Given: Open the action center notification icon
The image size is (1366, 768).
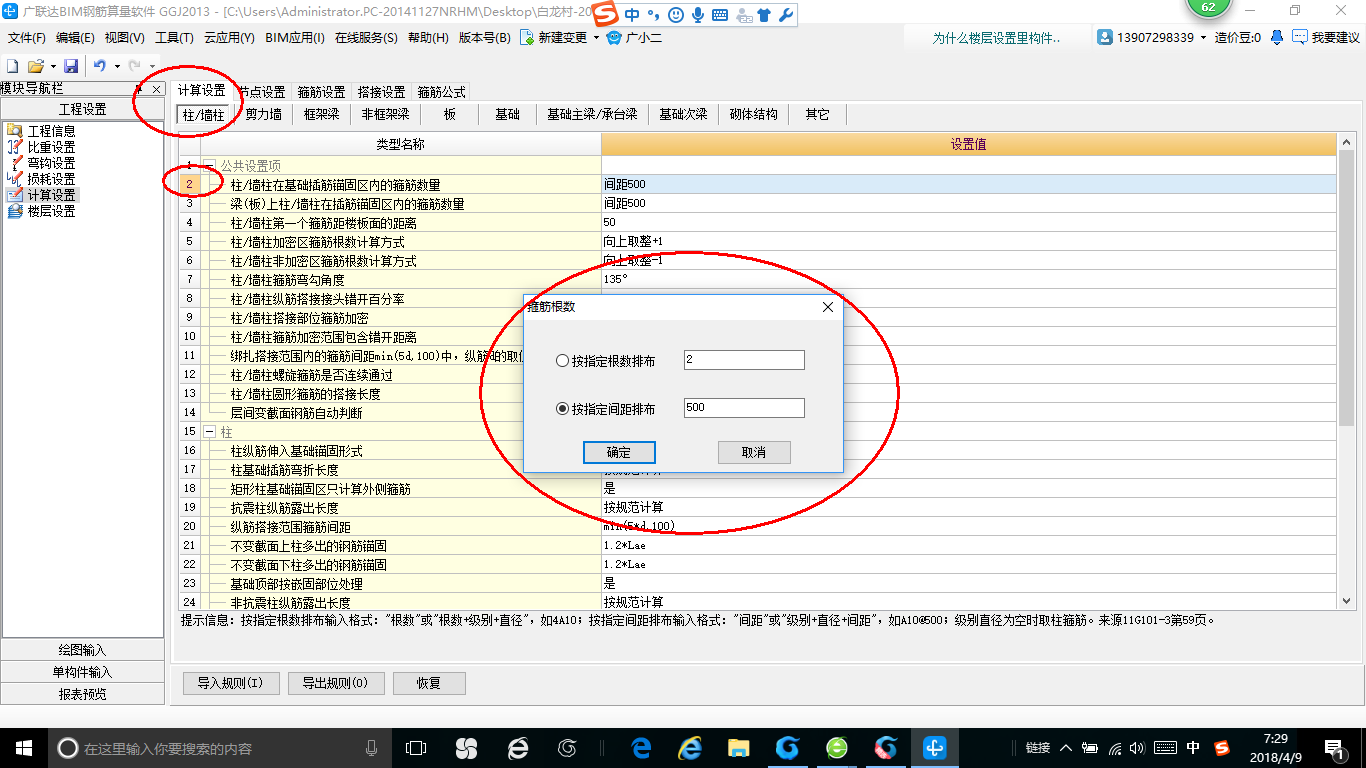Looking at the screenshot, I should pos(1334,748).
